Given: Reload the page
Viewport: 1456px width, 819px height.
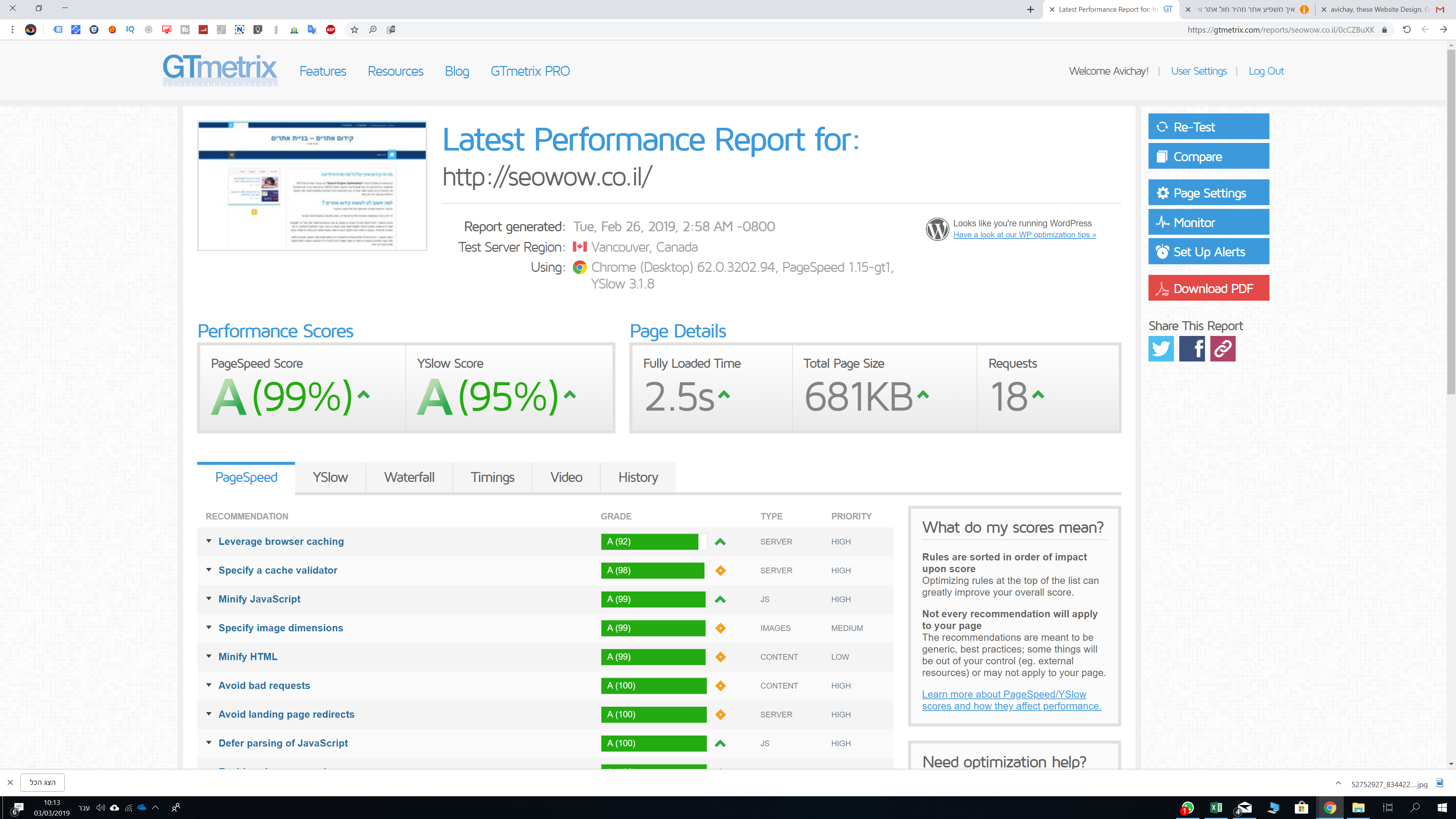Looking at the screenshot, I should (x=1407, y=30).
